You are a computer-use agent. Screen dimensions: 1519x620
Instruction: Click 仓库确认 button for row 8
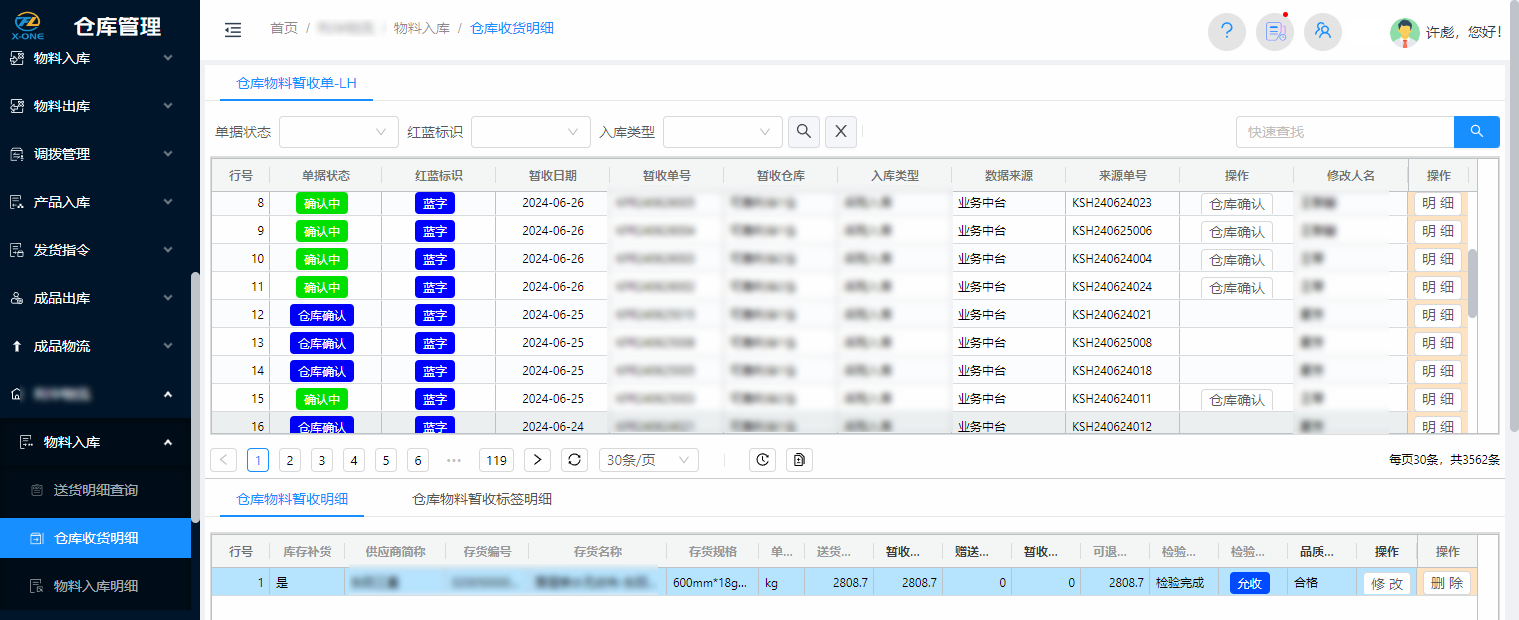[1236, 204]
